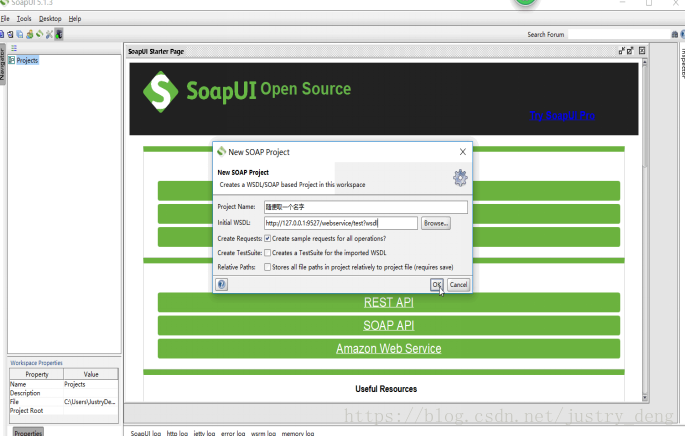Click the File path value C:\Users\JustryDe...
This screenshot has height=436, width=685.
coord(90,402)
